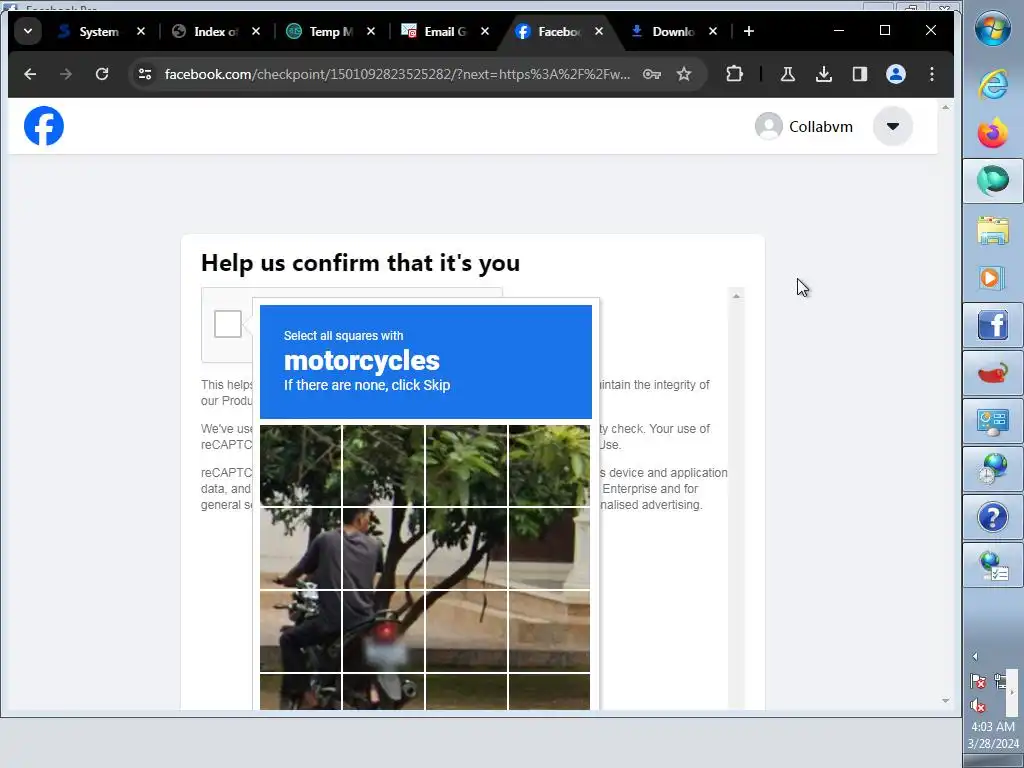Launch Firefox from taskbar
Viewport: 1024px width, 768px height.
(x=993, y=133)
